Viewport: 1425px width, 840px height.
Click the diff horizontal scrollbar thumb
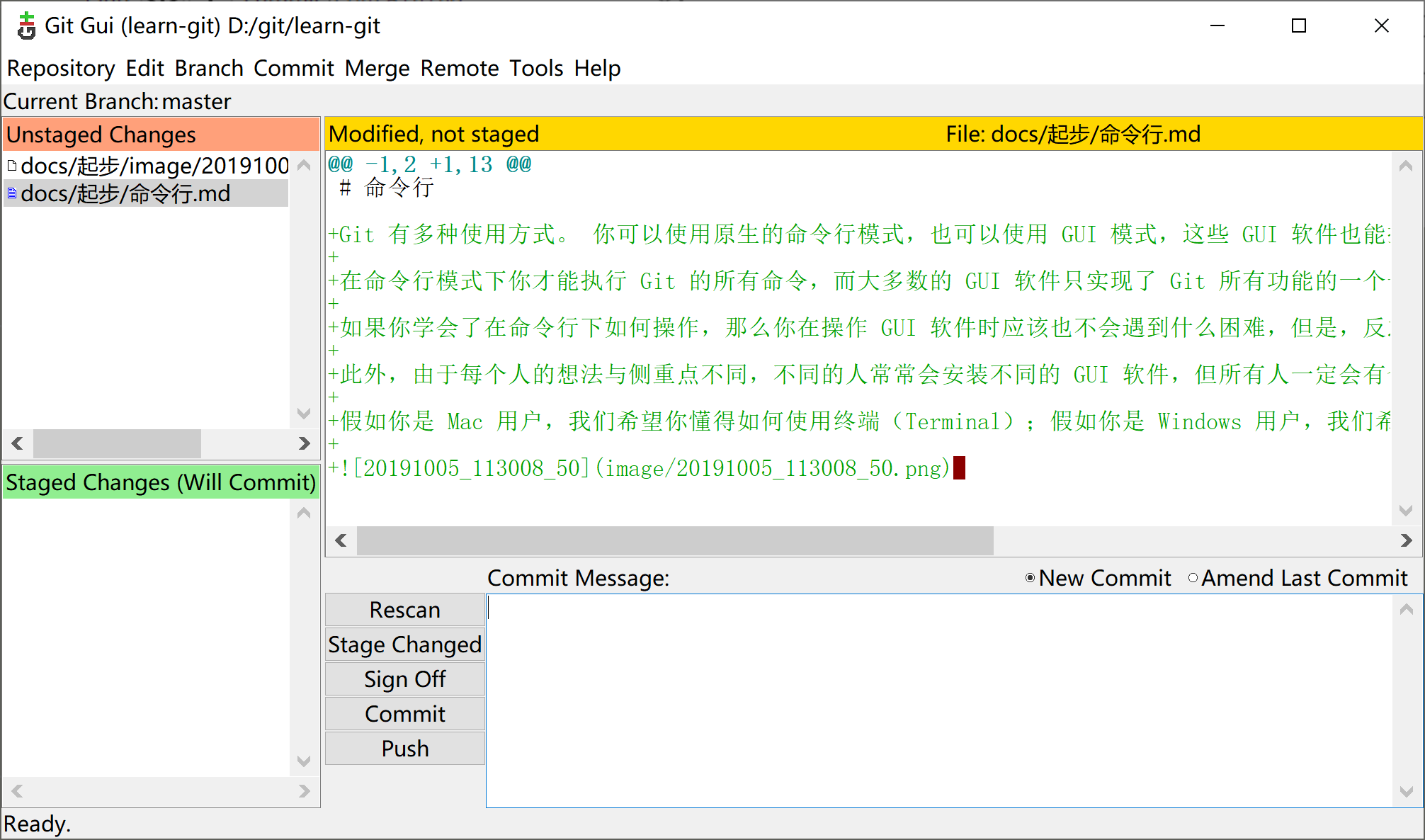[674, 541]
